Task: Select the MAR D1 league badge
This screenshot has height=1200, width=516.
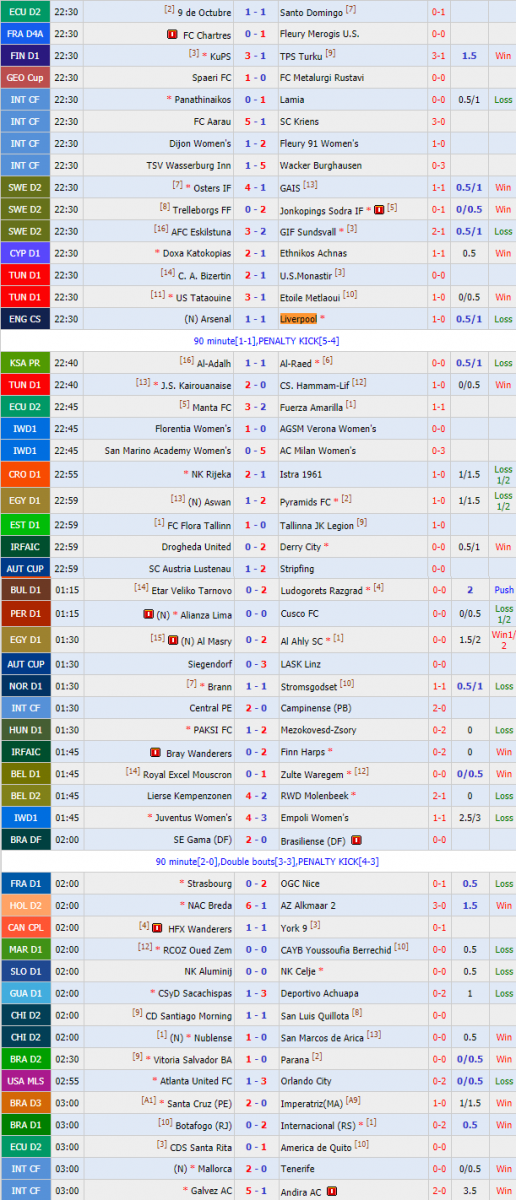Action: [25, 950]
